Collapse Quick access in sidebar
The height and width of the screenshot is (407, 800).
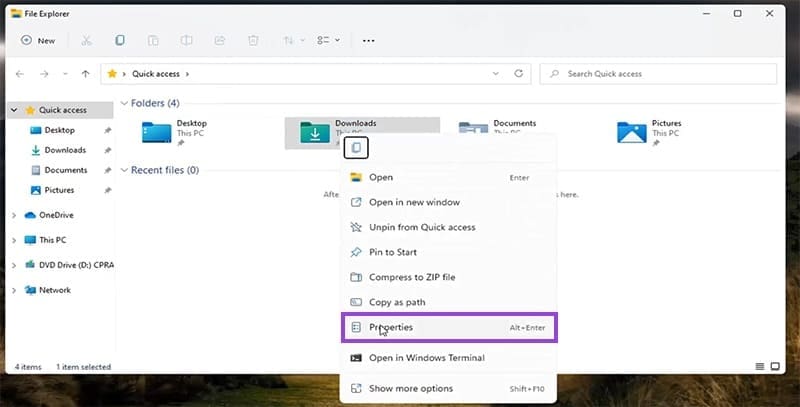point(14,110)
